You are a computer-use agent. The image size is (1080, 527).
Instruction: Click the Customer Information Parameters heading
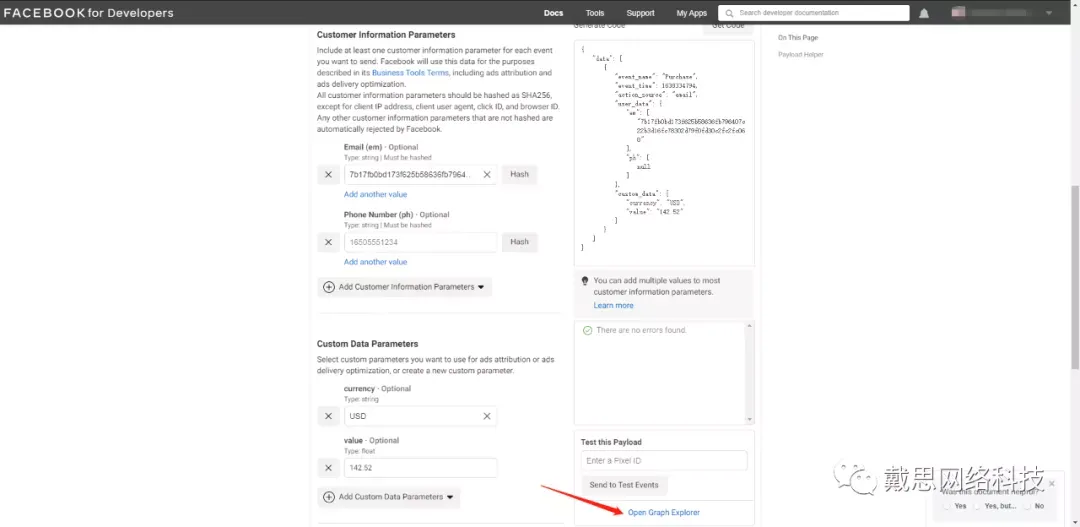pos(386,34)
